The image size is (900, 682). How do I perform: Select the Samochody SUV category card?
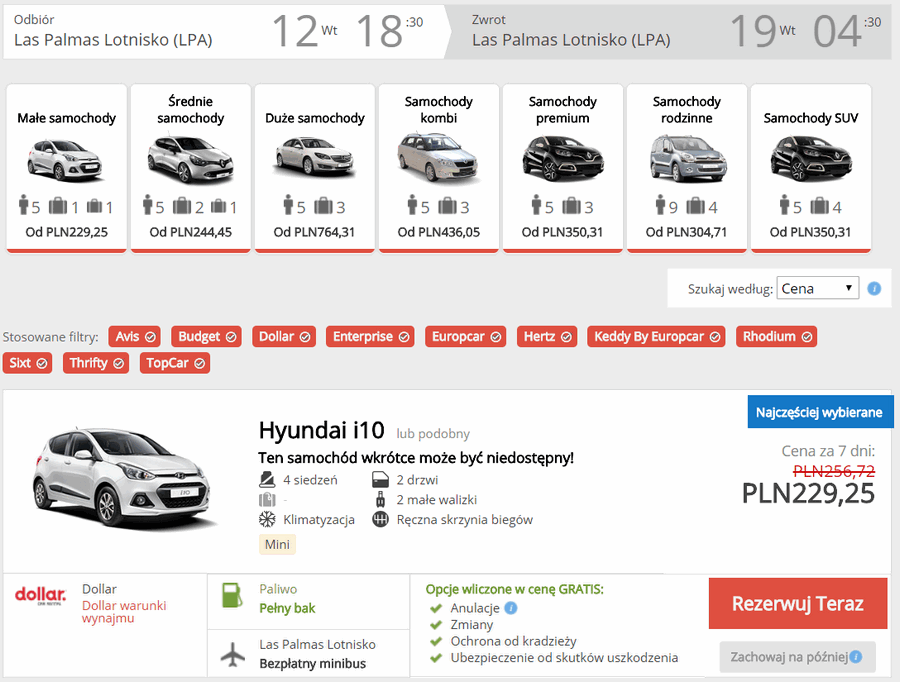coord(810,168)
